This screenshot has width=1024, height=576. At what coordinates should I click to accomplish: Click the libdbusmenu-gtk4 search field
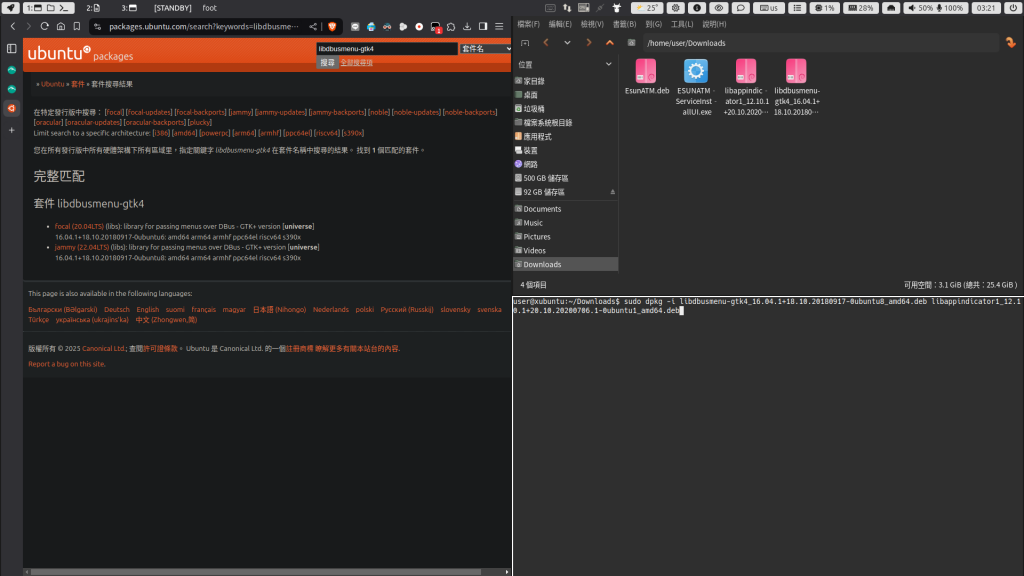click(x=387, y=48)
